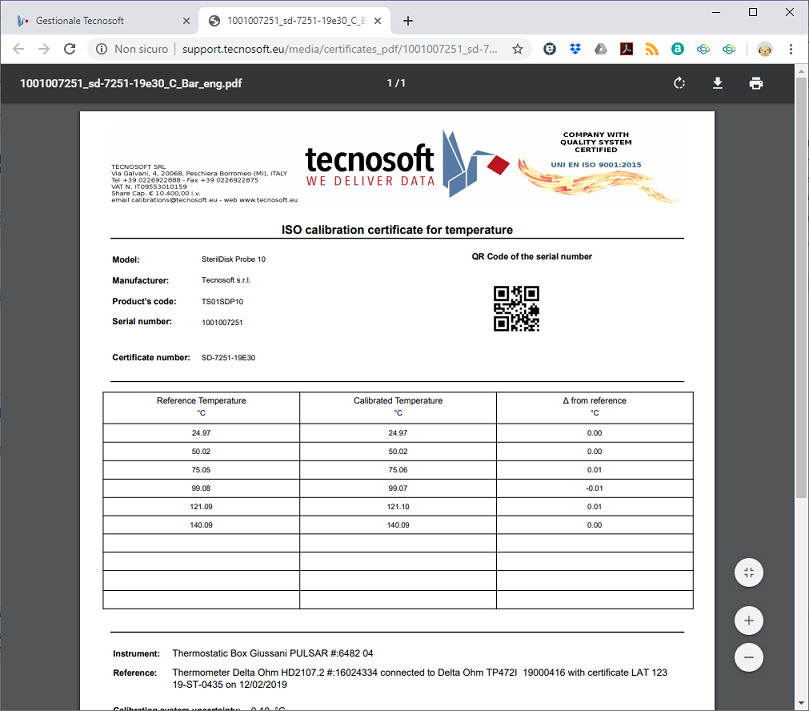Reload the current page
Screen dimensions: 809x711
(70, 49)
